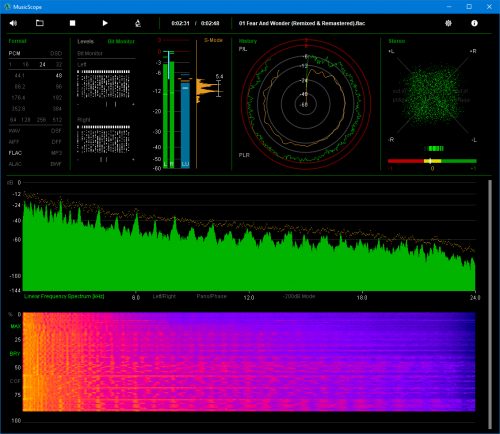Click the stereo correlation meter bar

[x=432, y=161]
